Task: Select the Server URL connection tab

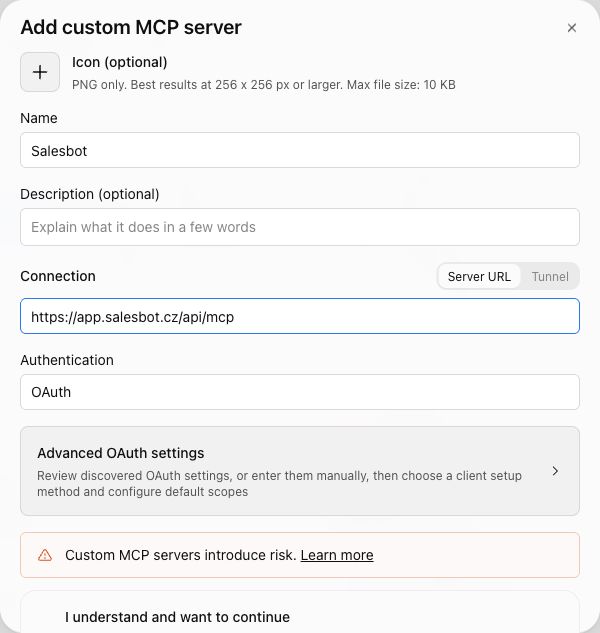Action: click(479, 277)
